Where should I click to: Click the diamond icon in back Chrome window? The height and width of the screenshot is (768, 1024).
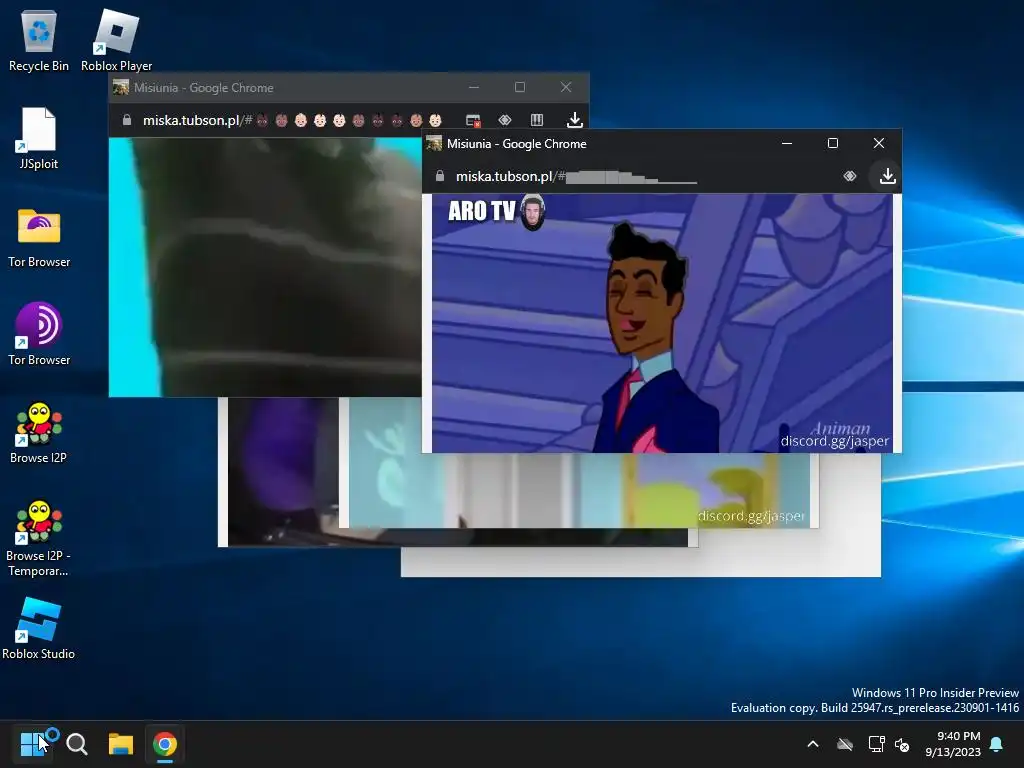tap(505, 120)
